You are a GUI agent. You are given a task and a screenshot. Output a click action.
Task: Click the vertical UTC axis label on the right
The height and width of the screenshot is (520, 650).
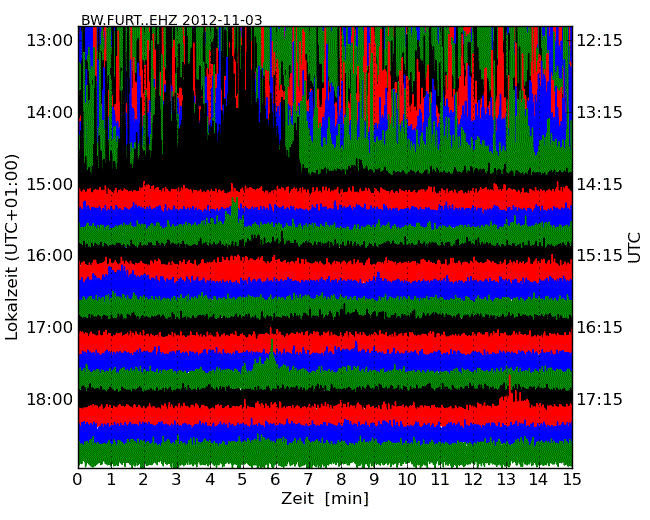(x=634, y=248)
